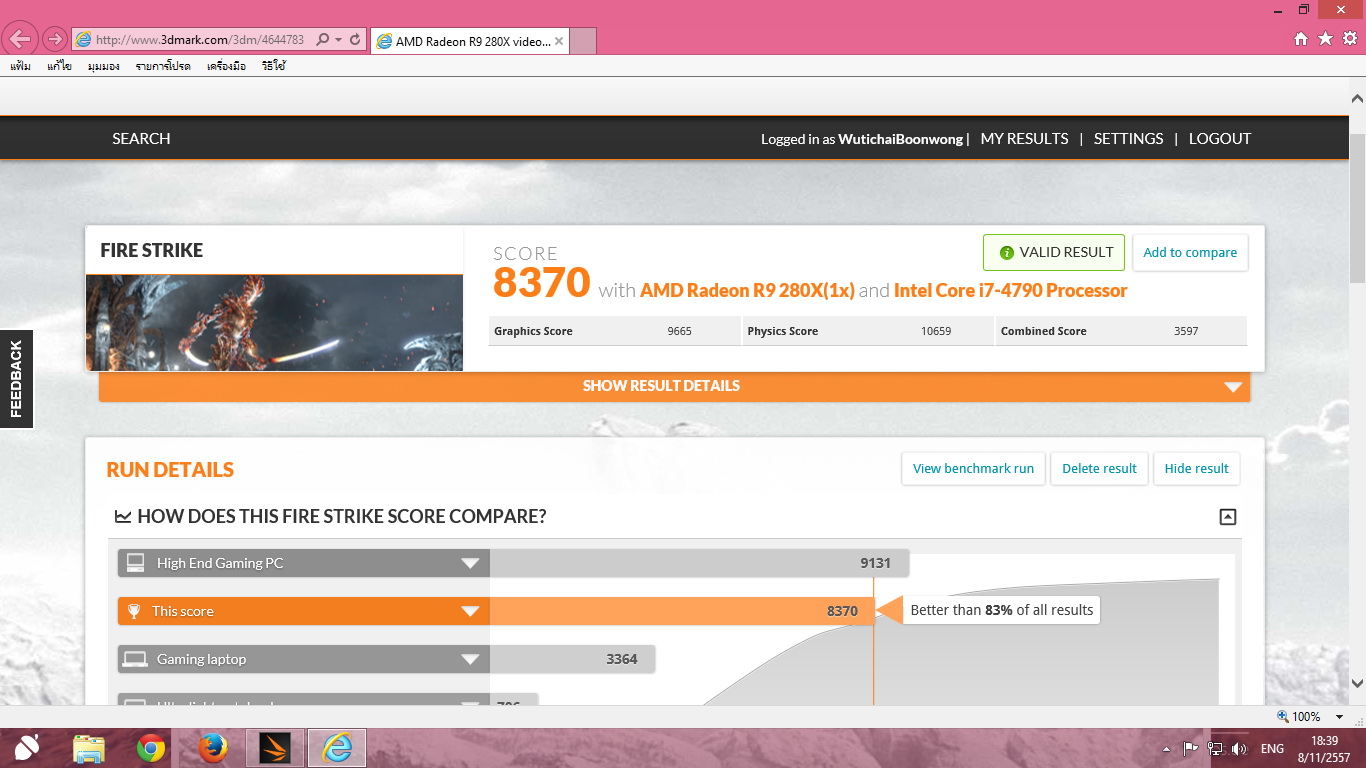Launch Firefox from the taskbar
This screenshot has height=768, width=1366.
pyautogui.click(x=213, y=748)
